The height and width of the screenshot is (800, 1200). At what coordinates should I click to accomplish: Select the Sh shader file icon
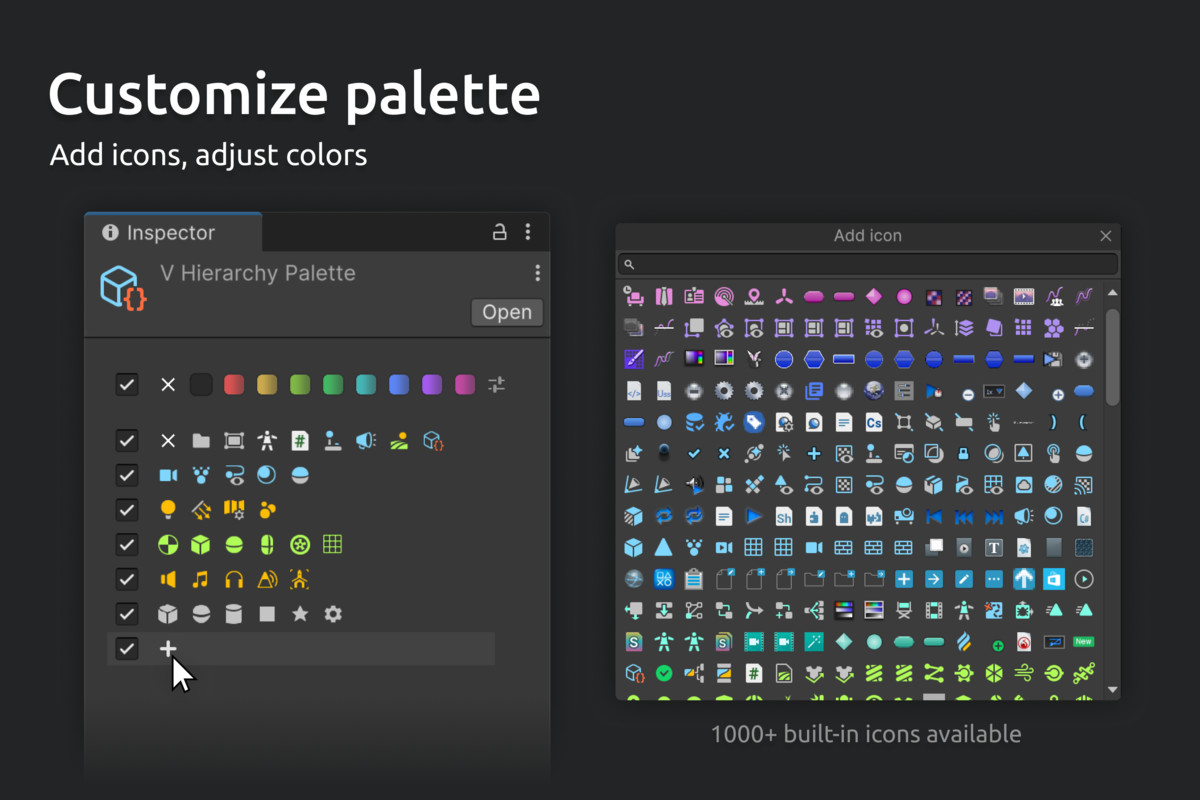pos(784,517)
